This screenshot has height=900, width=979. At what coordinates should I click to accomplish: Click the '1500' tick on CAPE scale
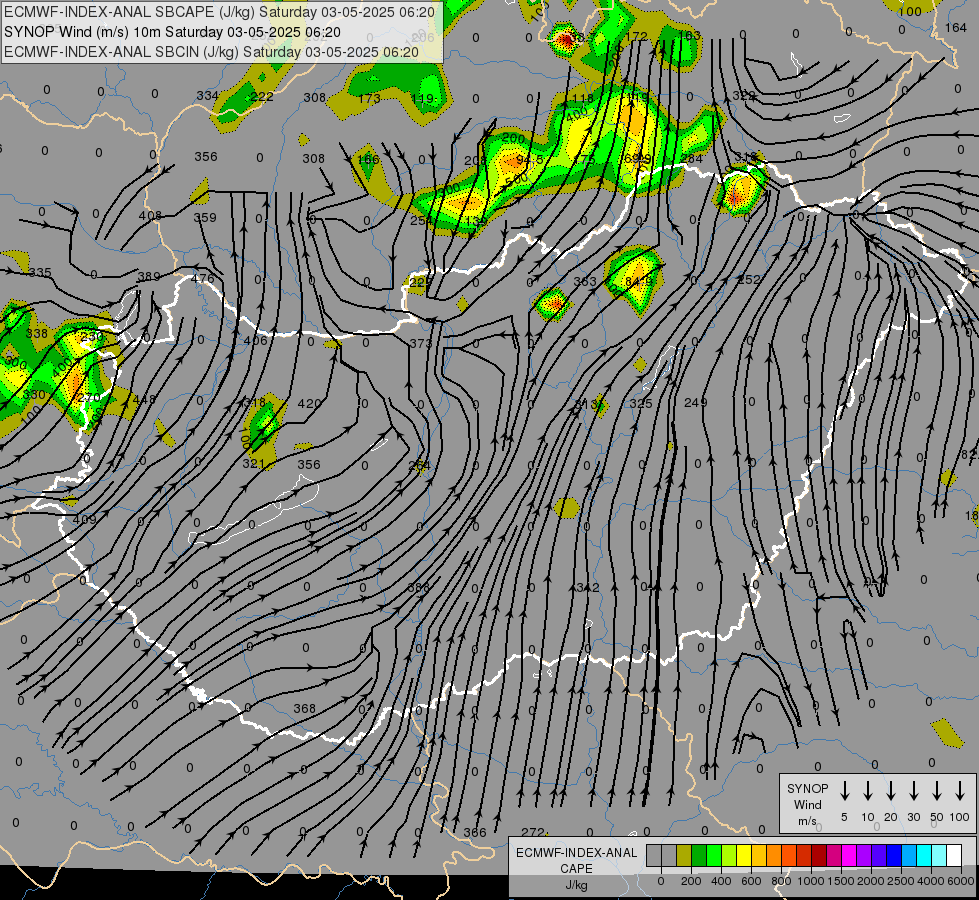point(841,881)
